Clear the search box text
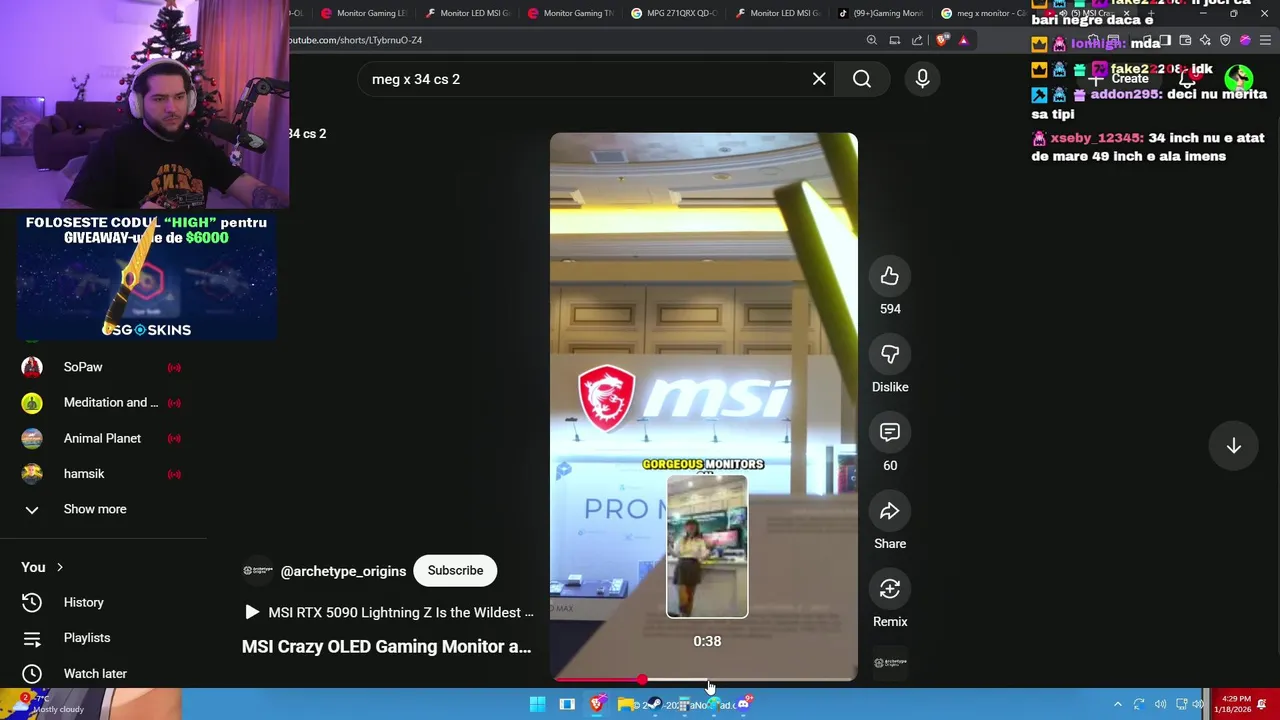Viewport: 1280px width, 720px height. point(819,79)
